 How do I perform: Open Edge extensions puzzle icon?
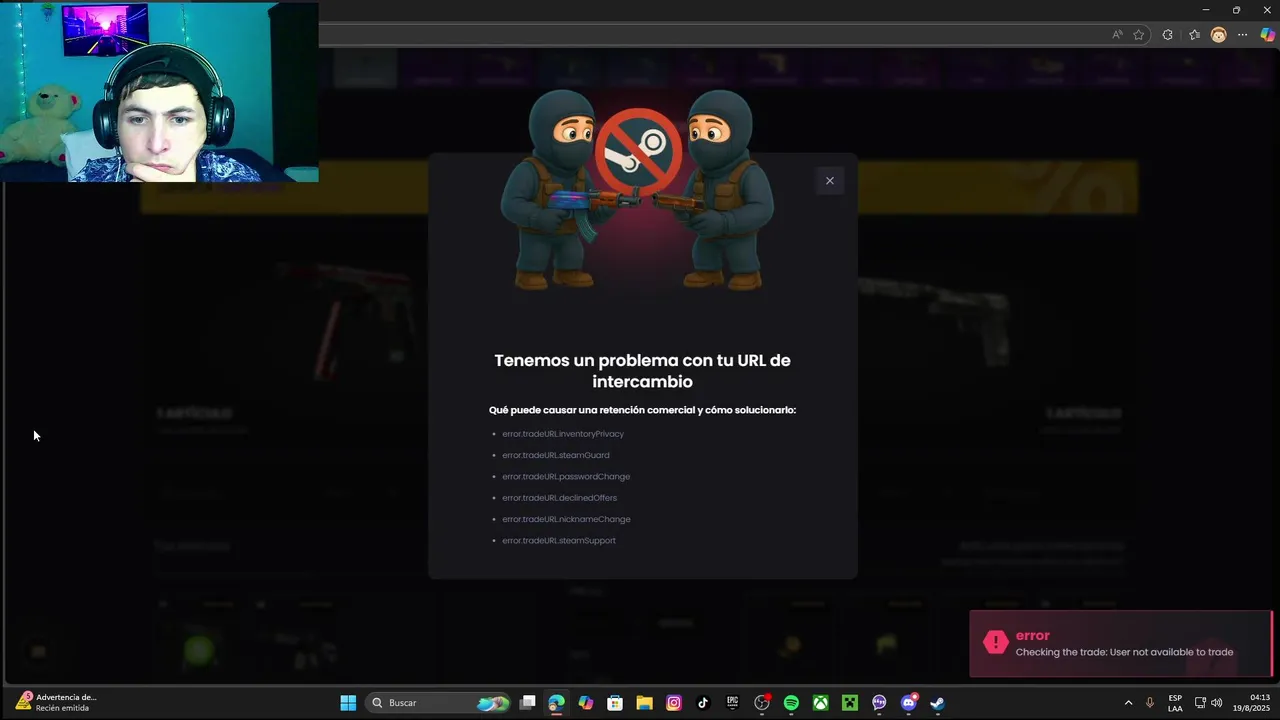pyautogui.click(x=1167, y=35)
